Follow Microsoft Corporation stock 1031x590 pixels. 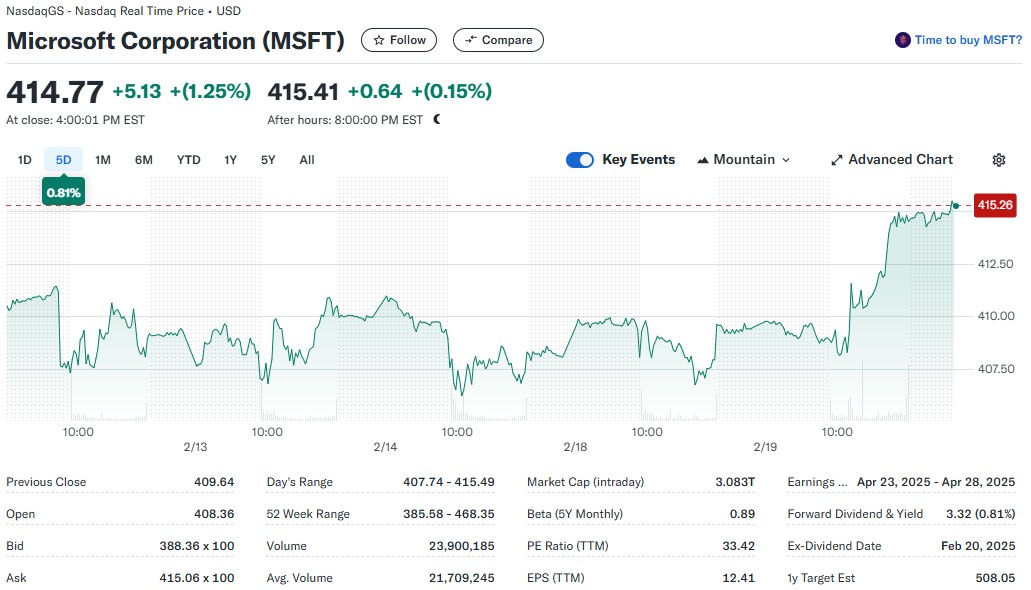(x=399, y=40)
